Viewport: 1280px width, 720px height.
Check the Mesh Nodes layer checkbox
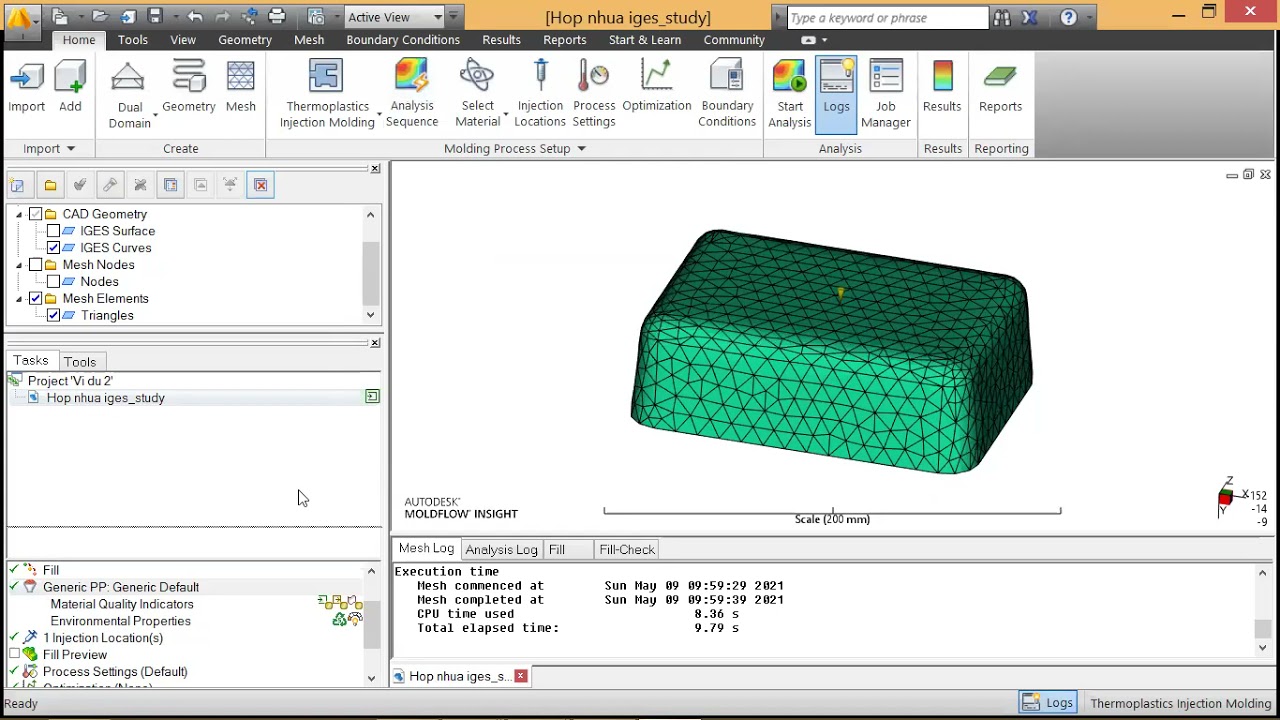(x=36, y=265)
